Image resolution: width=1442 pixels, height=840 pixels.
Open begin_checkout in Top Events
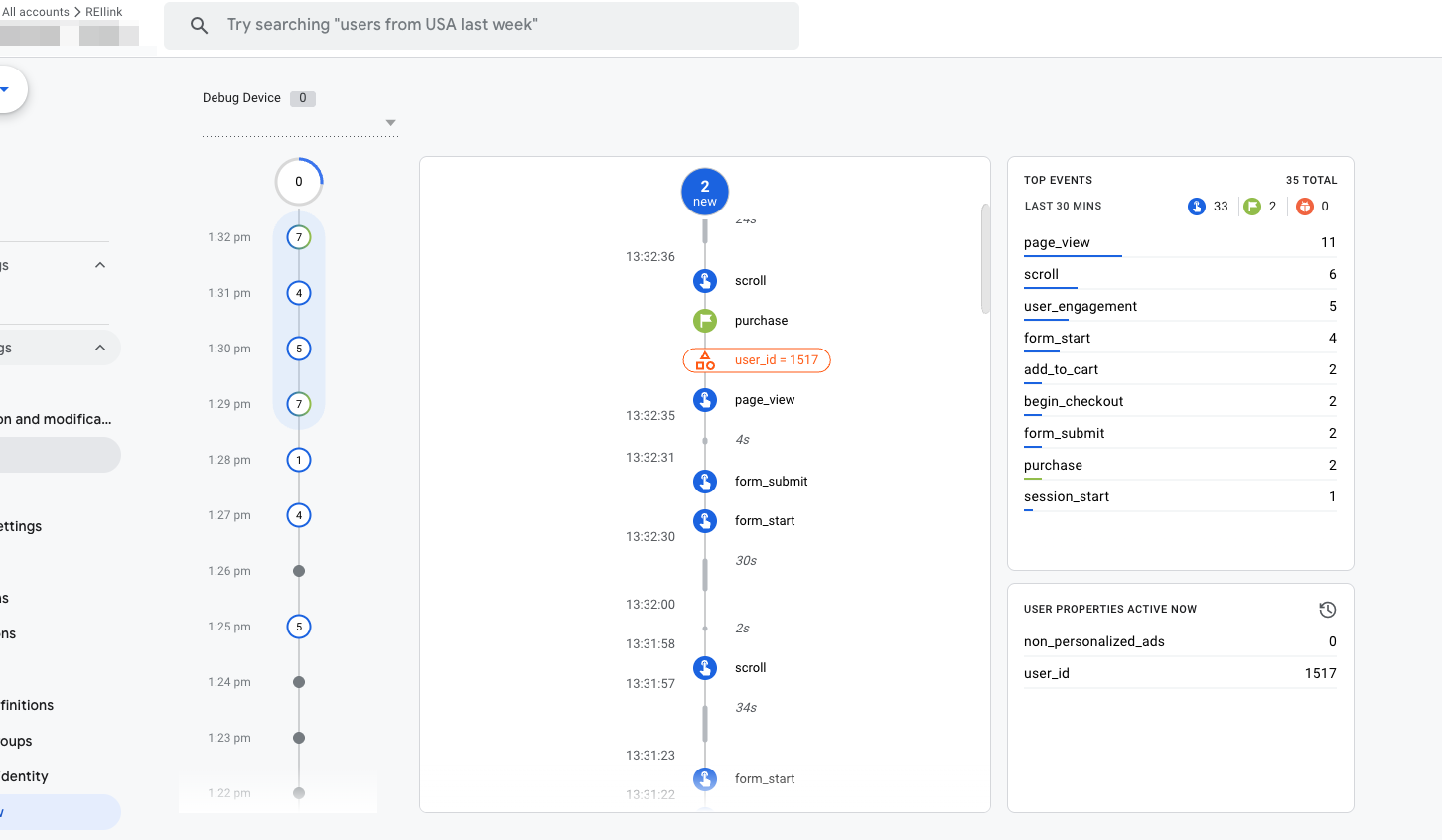[1180, 402]
